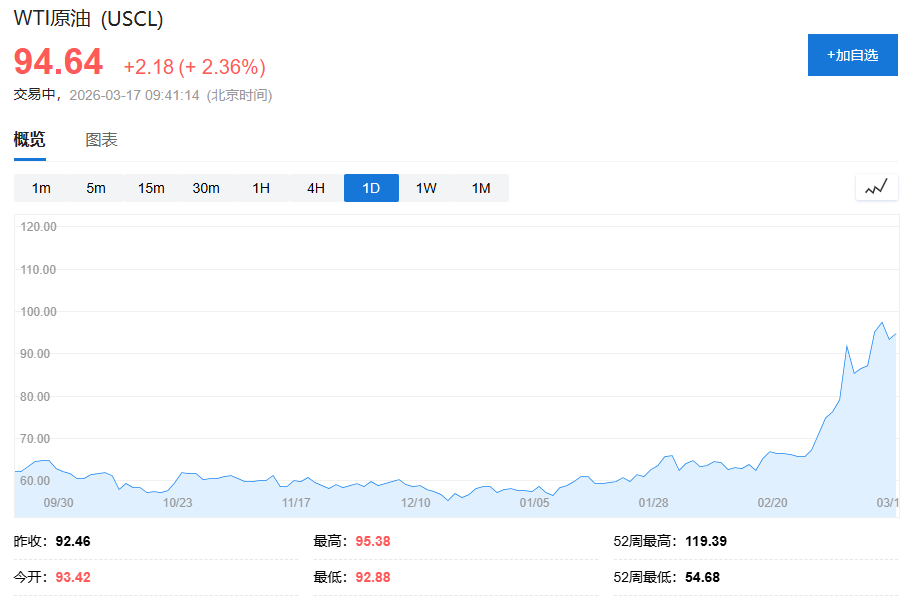Click the current price 94.64
Screen dimensions: 914x609
58,62
